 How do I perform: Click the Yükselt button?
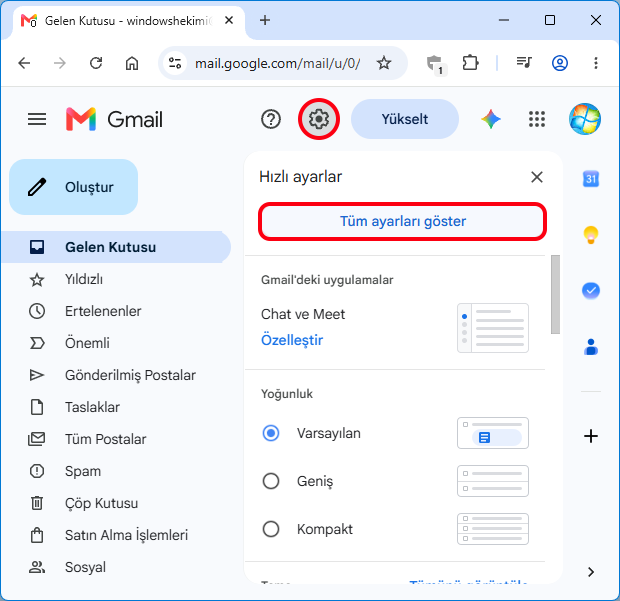[x=405, y=119]
